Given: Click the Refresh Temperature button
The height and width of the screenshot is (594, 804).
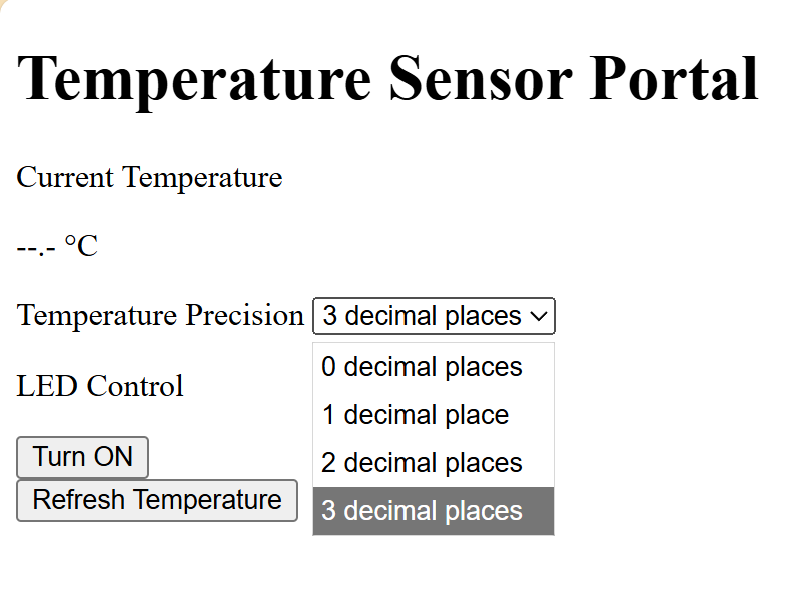Looking at the screenshot, I should coord(156,500).
